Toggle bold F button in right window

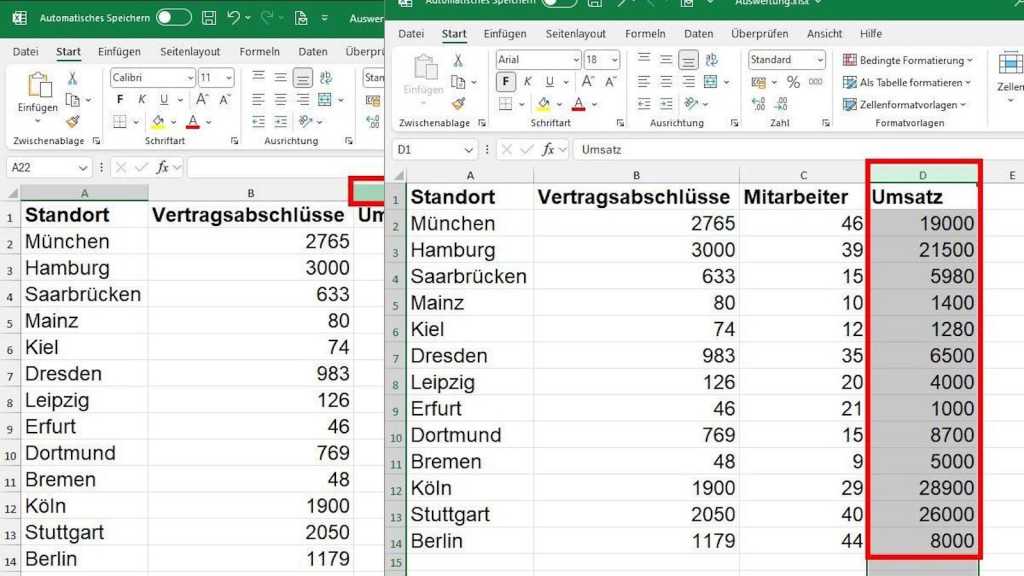(x=506, y=82)
